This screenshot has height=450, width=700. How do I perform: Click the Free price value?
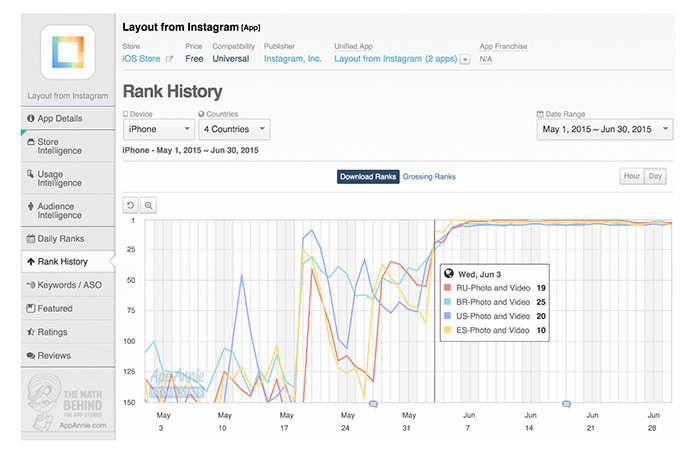pyautogui.click(x=194, y=58)
